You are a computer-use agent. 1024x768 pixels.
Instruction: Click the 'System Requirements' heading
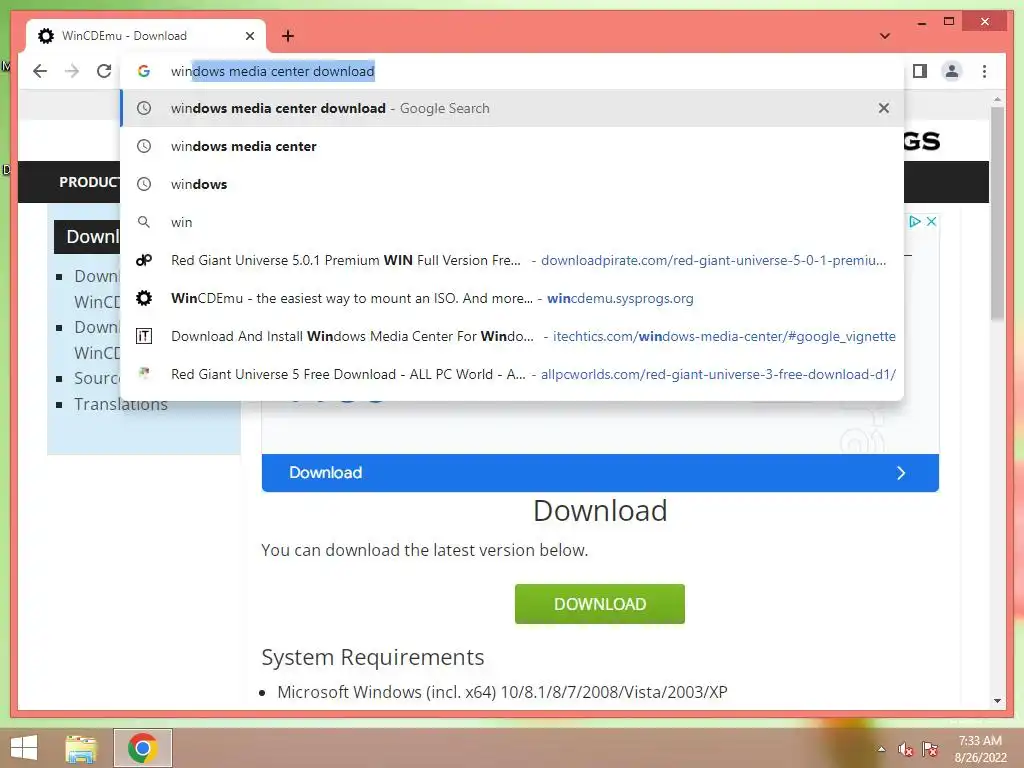pyautogui.click(x=372, y=657)
